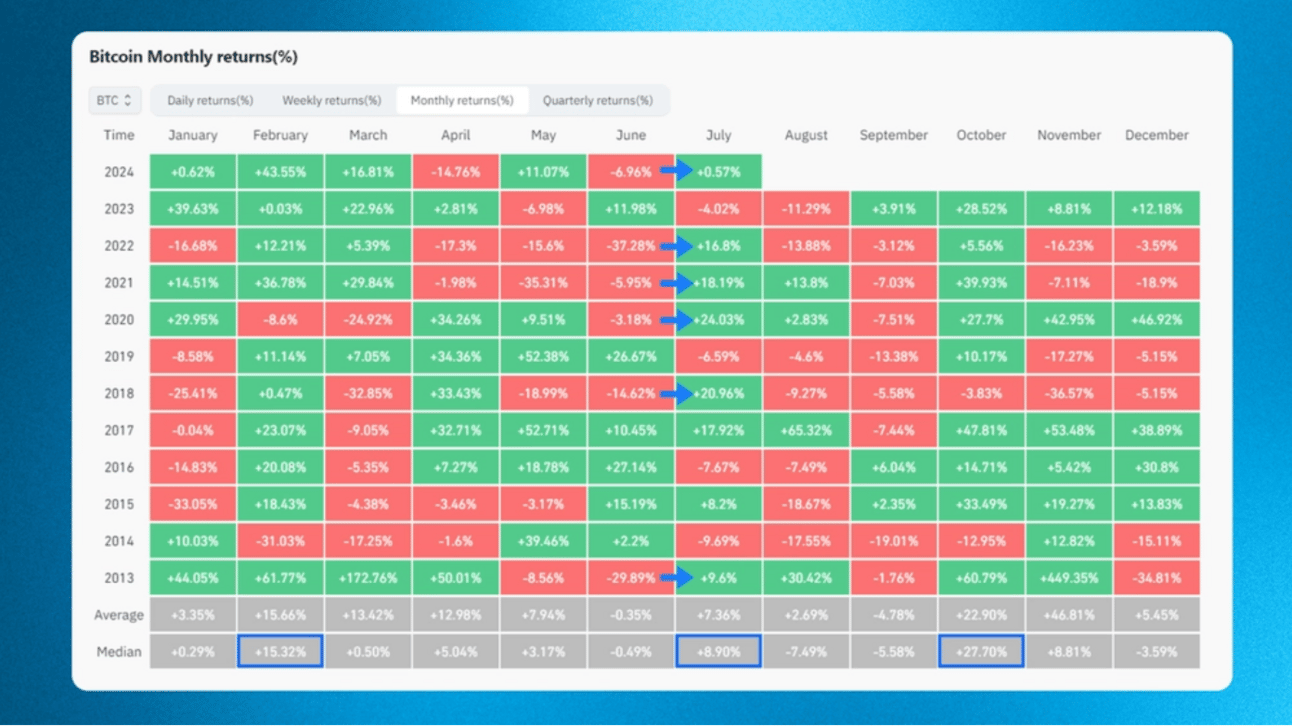This screenshot has height=726, width=1292.
Task: Click the Time column header
Action: click(x=119, y=135)
